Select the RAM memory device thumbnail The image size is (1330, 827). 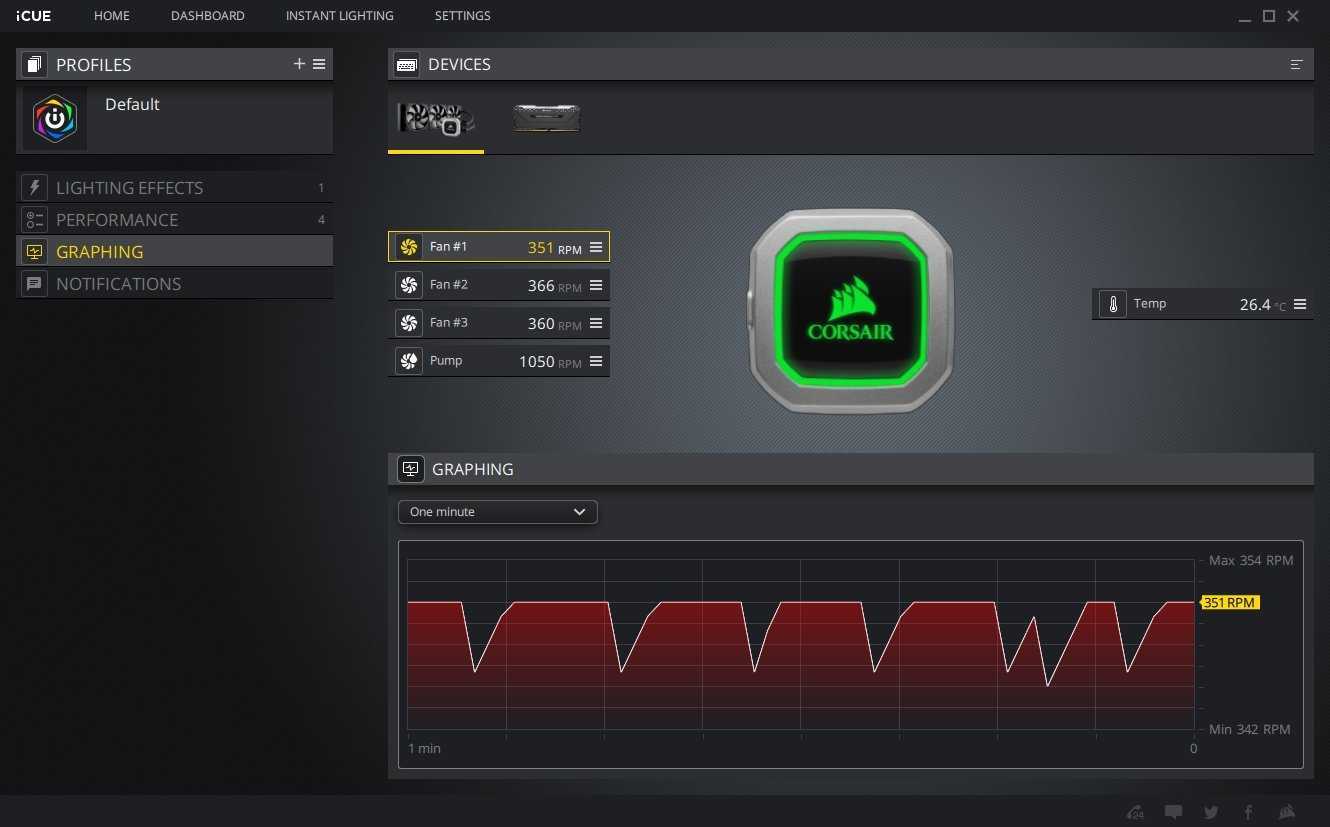pyautogui.click(x=546, y=119)
